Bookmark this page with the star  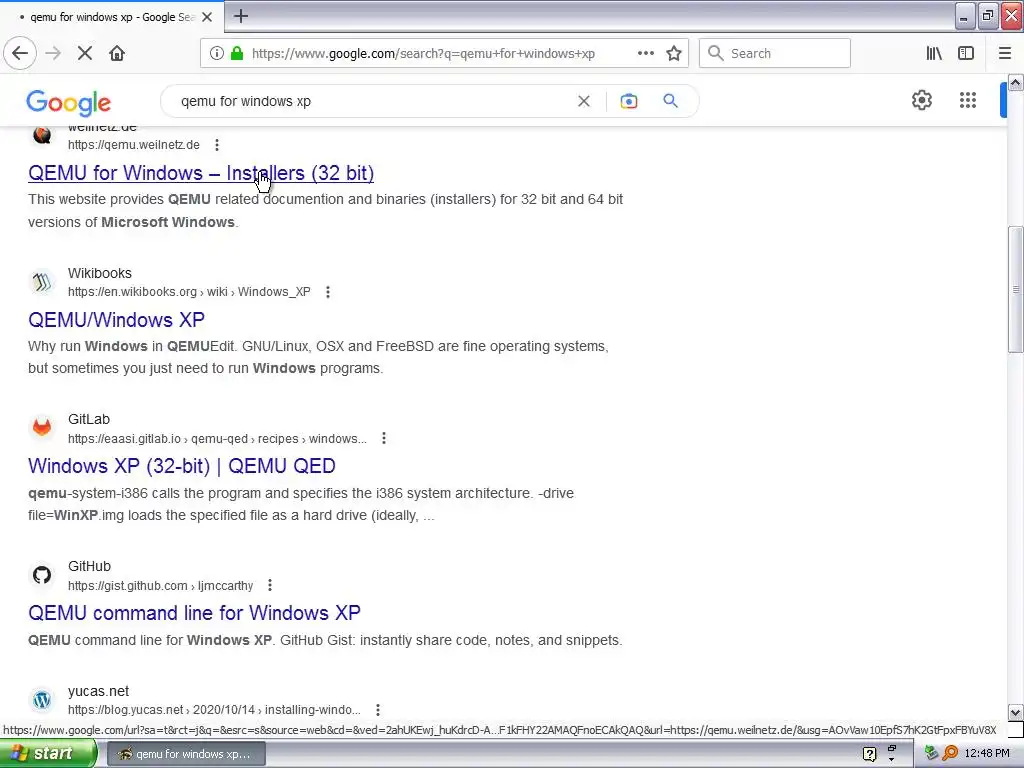tap(674, 54)
